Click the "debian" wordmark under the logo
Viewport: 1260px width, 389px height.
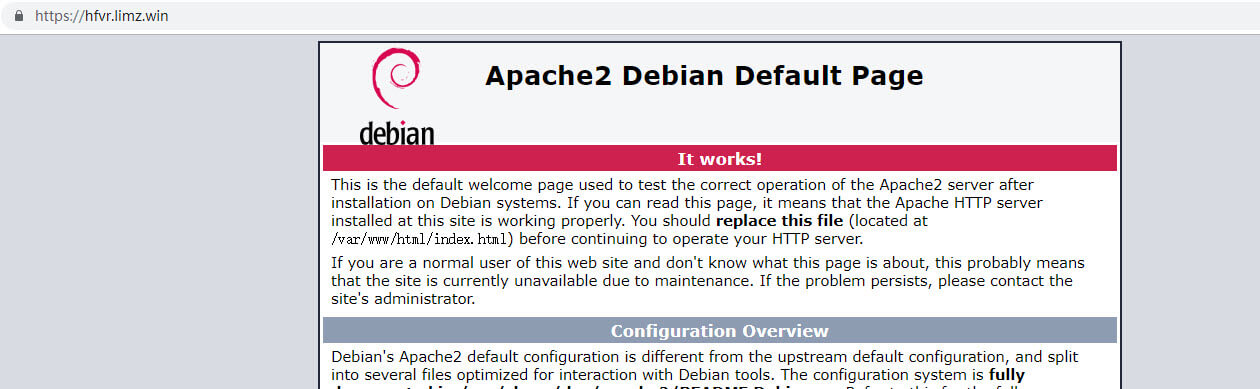396,134
